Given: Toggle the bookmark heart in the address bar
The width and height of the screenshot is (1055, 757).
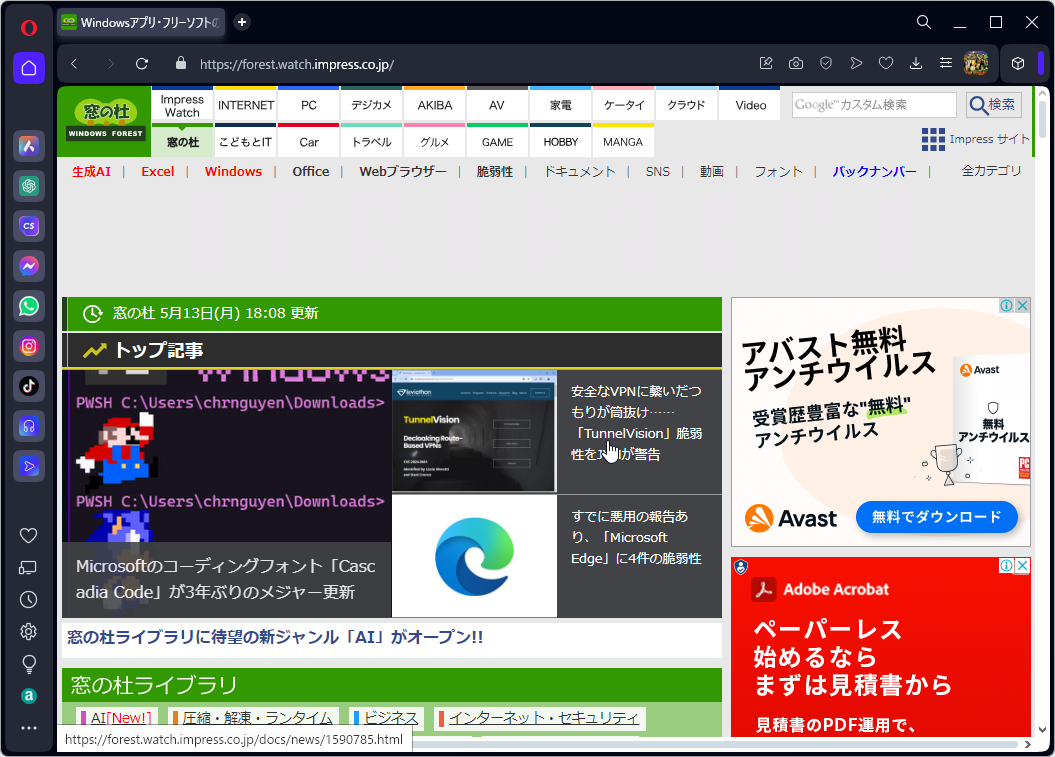Looking at the screenshot, I should click(x=886, y=63).
